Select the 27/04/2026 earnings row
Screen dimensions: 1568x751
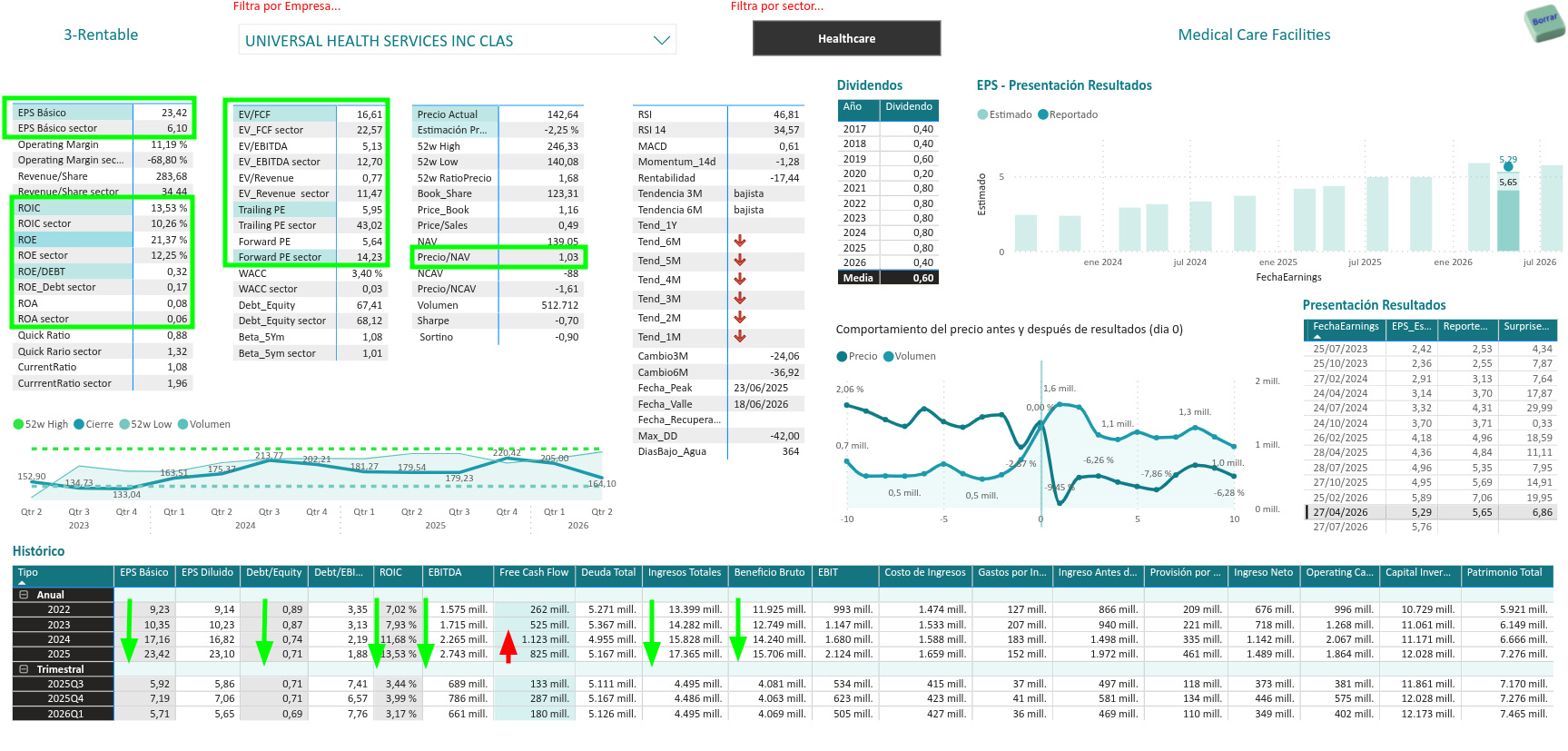pos(1430,512)
